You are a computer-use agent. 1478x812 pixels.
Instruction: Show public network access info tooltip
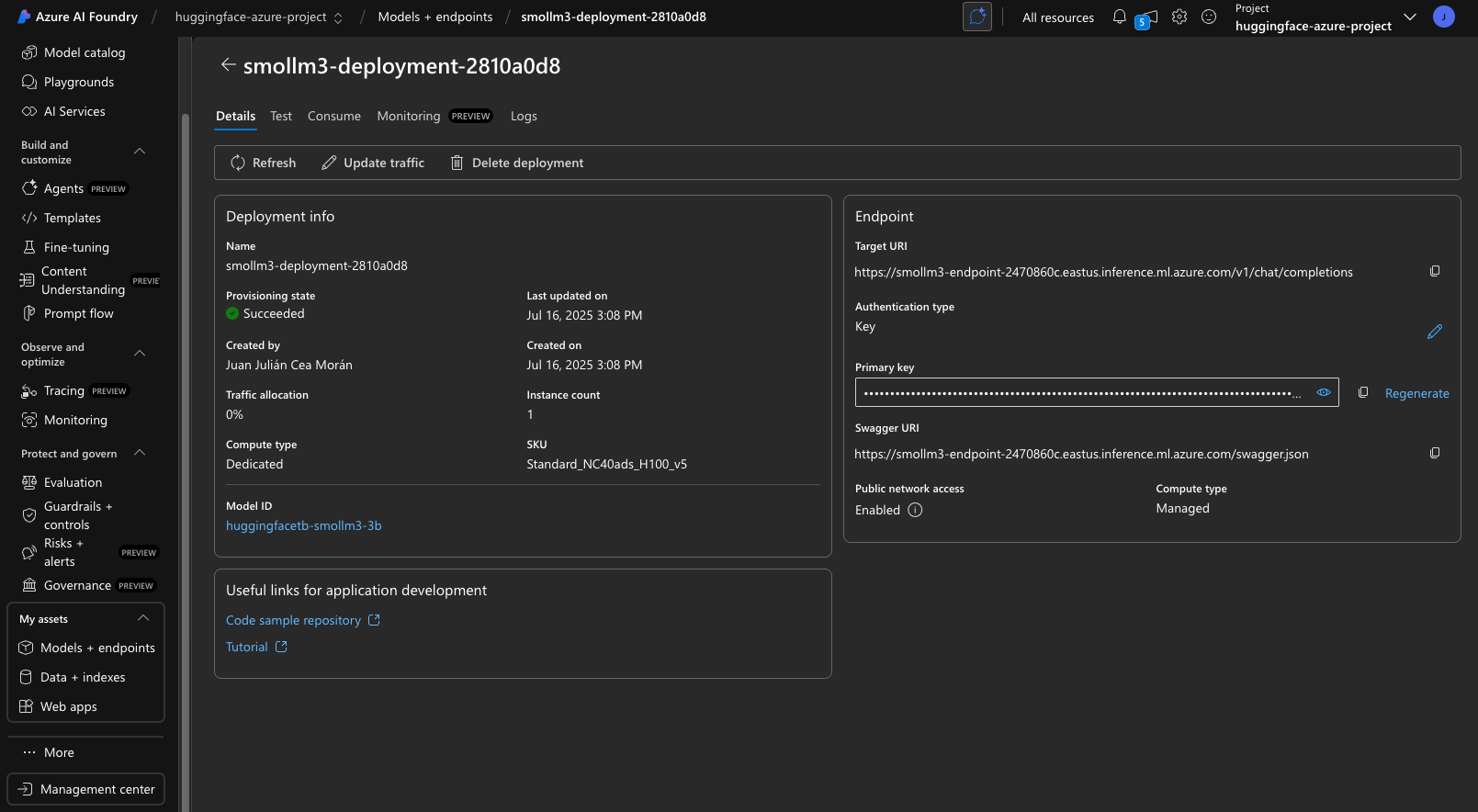(915, 510)
